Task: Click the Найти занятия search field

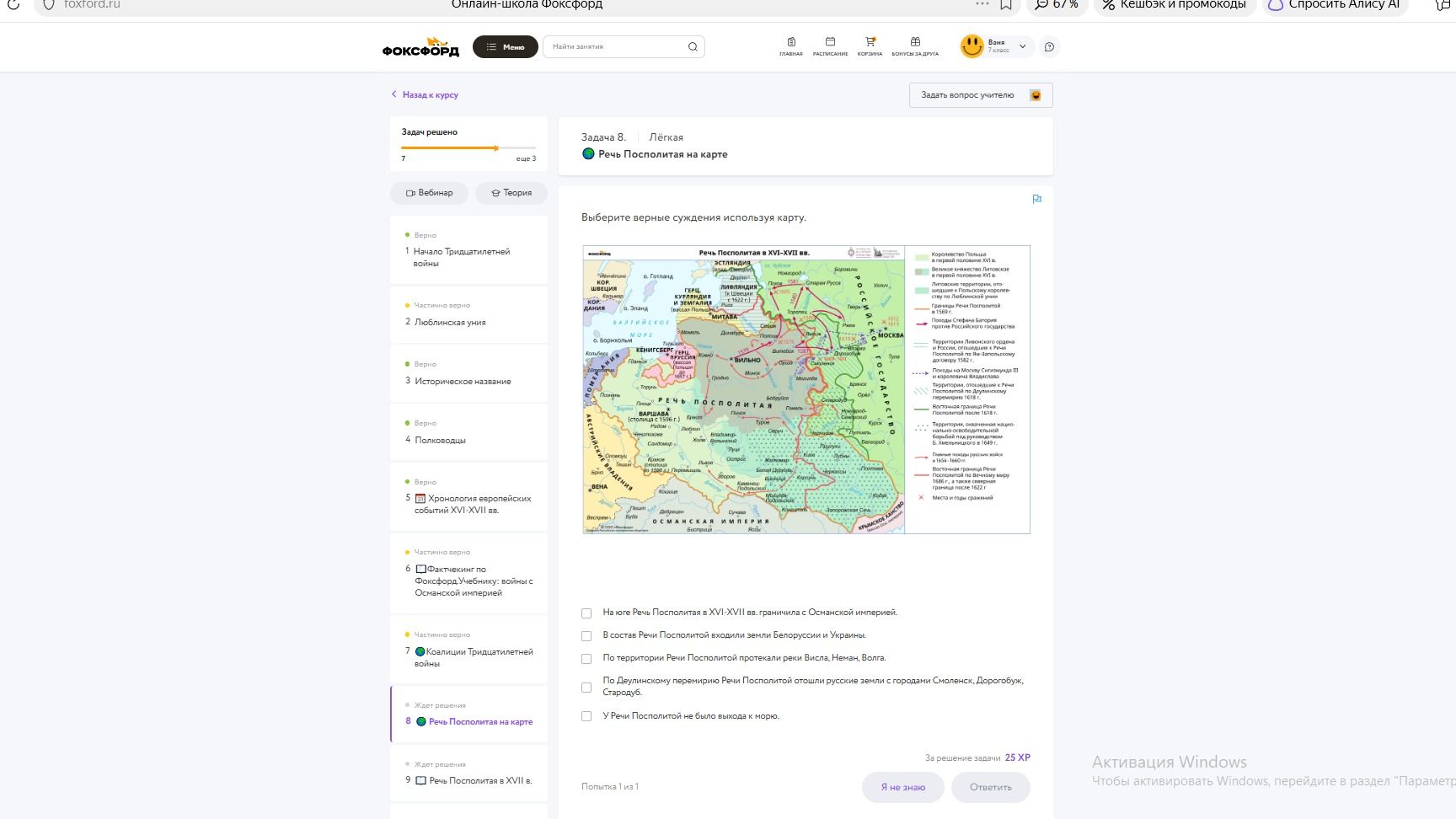Action: pyautogui.click(x=624, y=47)
